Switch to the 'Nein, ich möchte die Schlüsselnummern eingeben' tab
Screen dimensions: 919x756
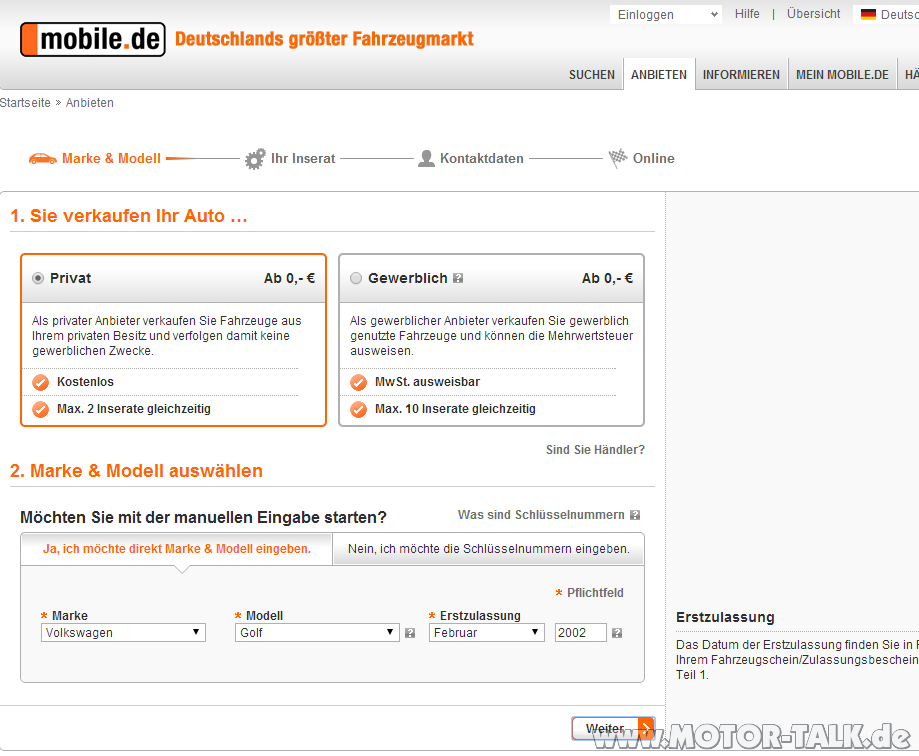point(489,549)
